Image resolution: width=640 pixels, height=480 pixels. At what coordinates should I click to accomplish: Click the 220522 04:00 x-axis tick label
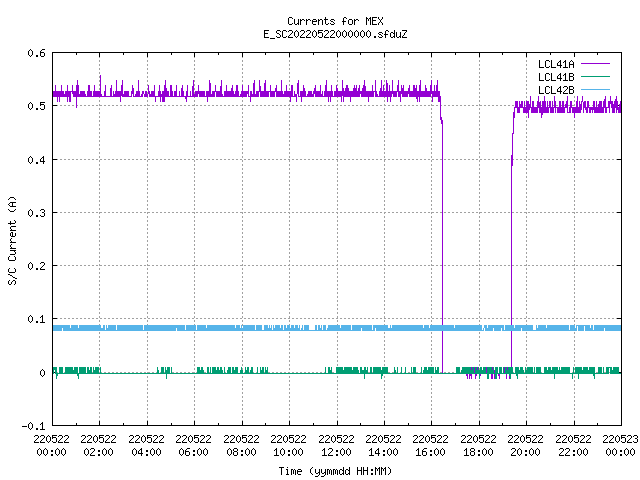point(146,445)
